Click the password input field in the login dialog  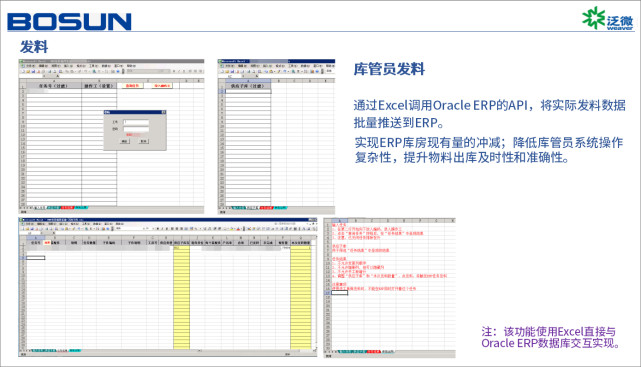(136, 129)
